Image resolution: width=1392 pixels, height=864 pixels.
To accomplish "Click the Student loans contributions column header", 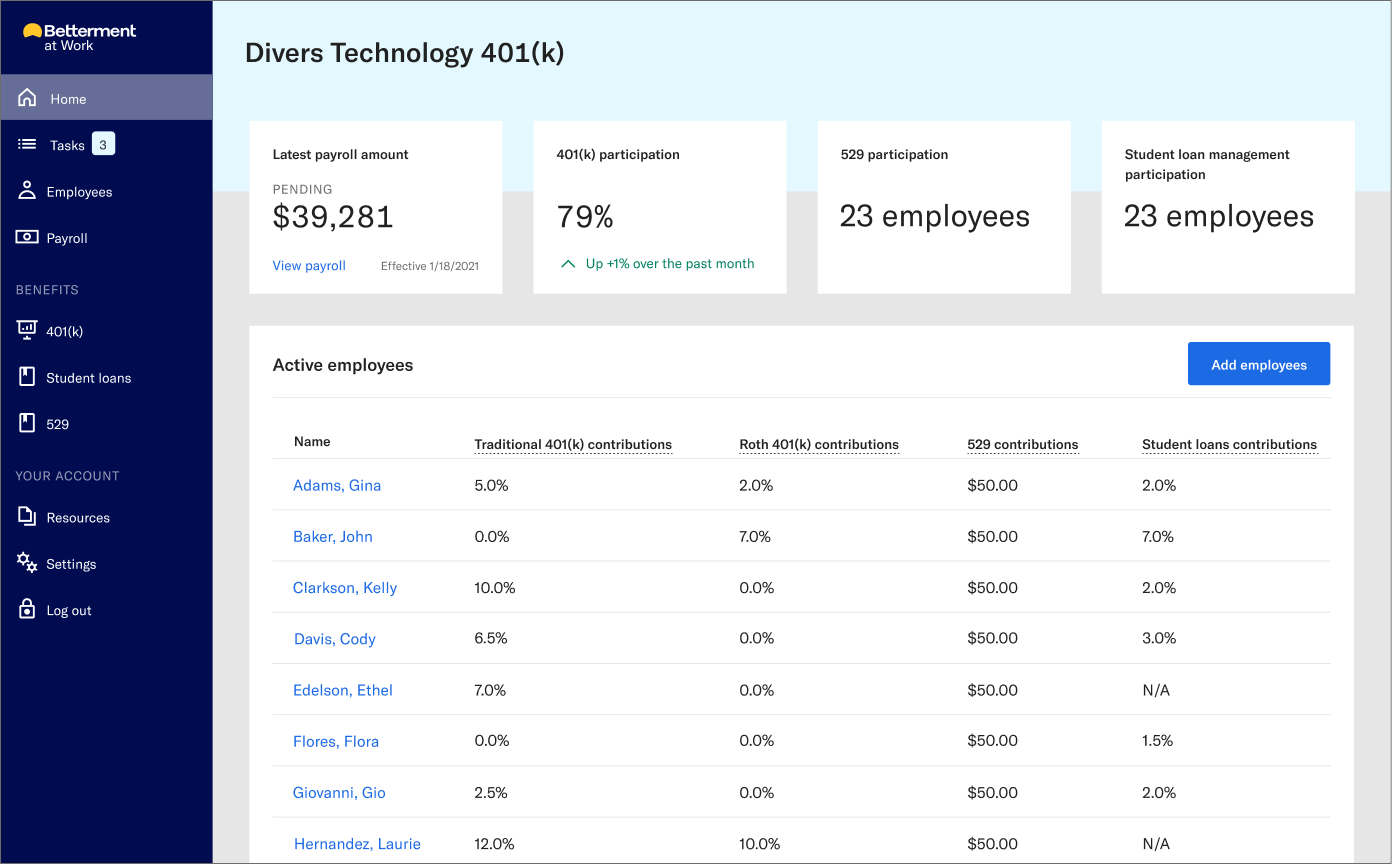I will 1229,444.
